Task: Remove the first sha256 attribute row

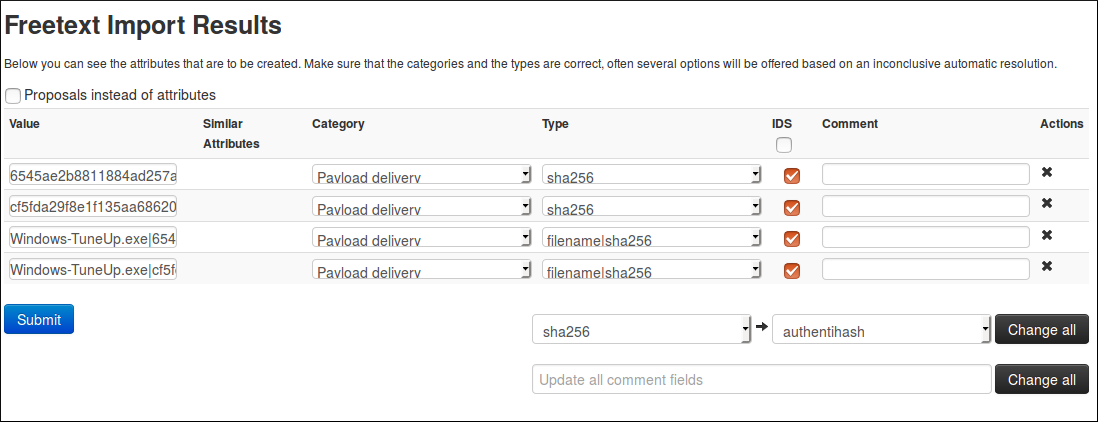Action: [1047, 173]
